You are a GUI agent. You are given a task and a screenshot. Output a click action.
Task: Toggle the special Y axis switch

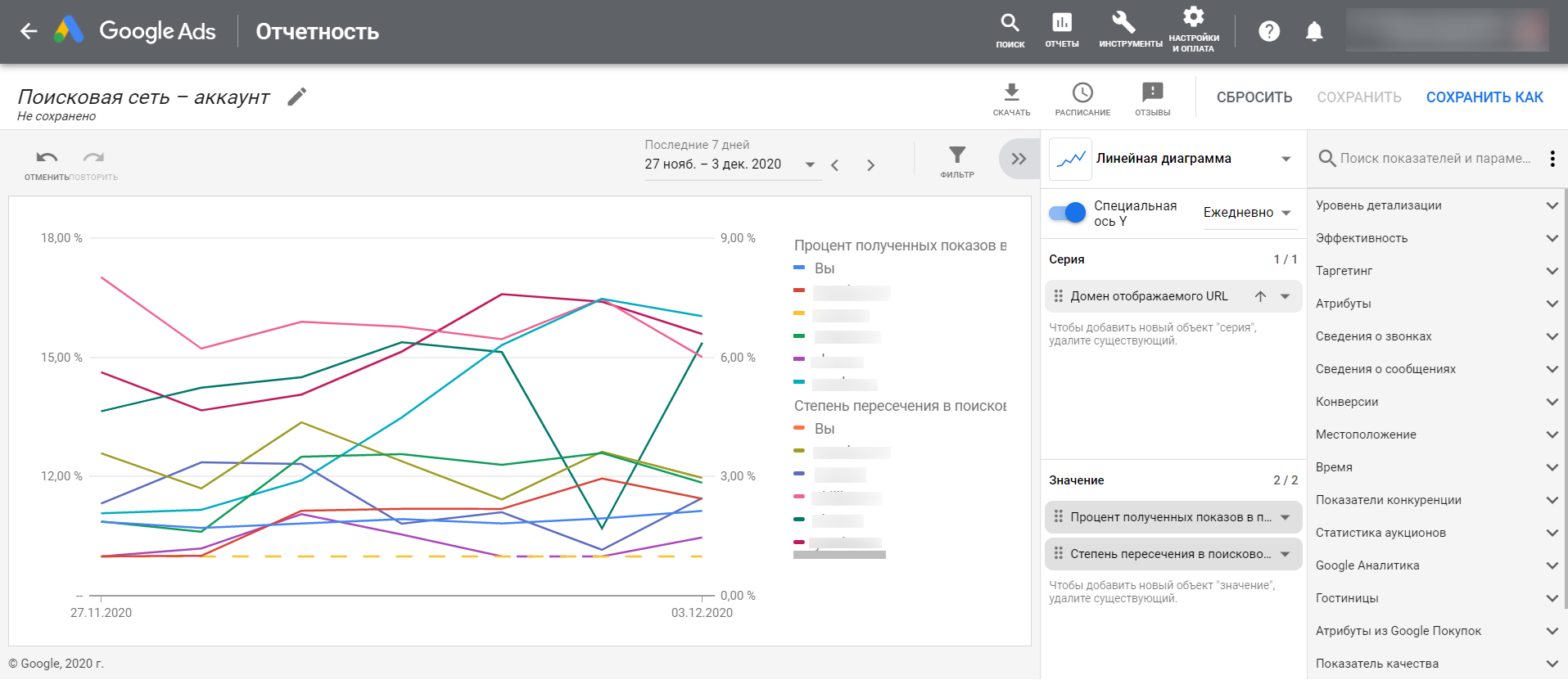pyautogui.click(x=1067, y=213)
